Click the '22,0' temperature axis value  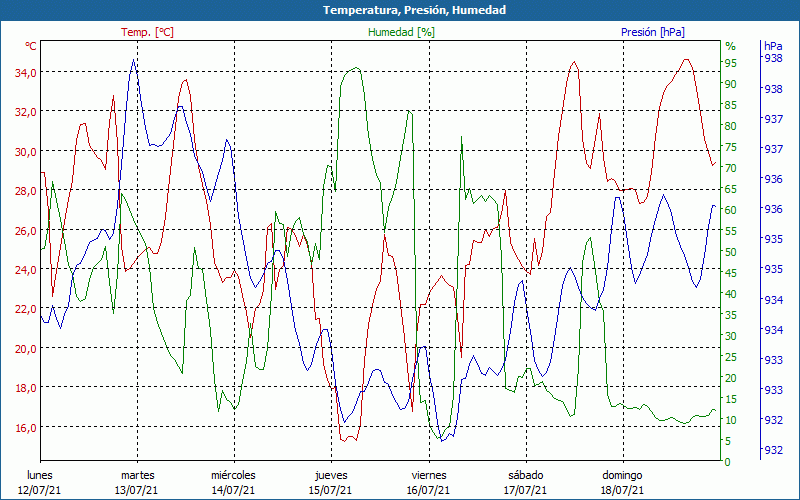26,310
